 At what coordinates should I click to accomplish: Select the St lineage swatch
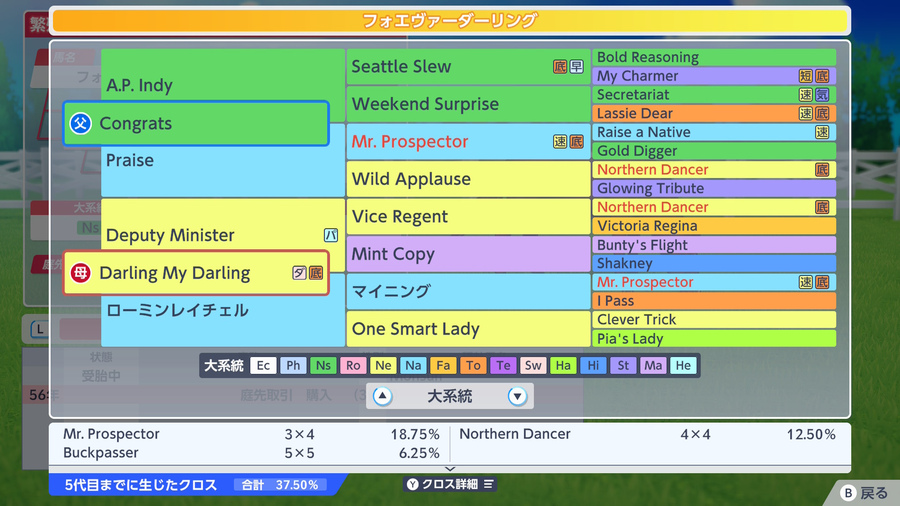623,365
